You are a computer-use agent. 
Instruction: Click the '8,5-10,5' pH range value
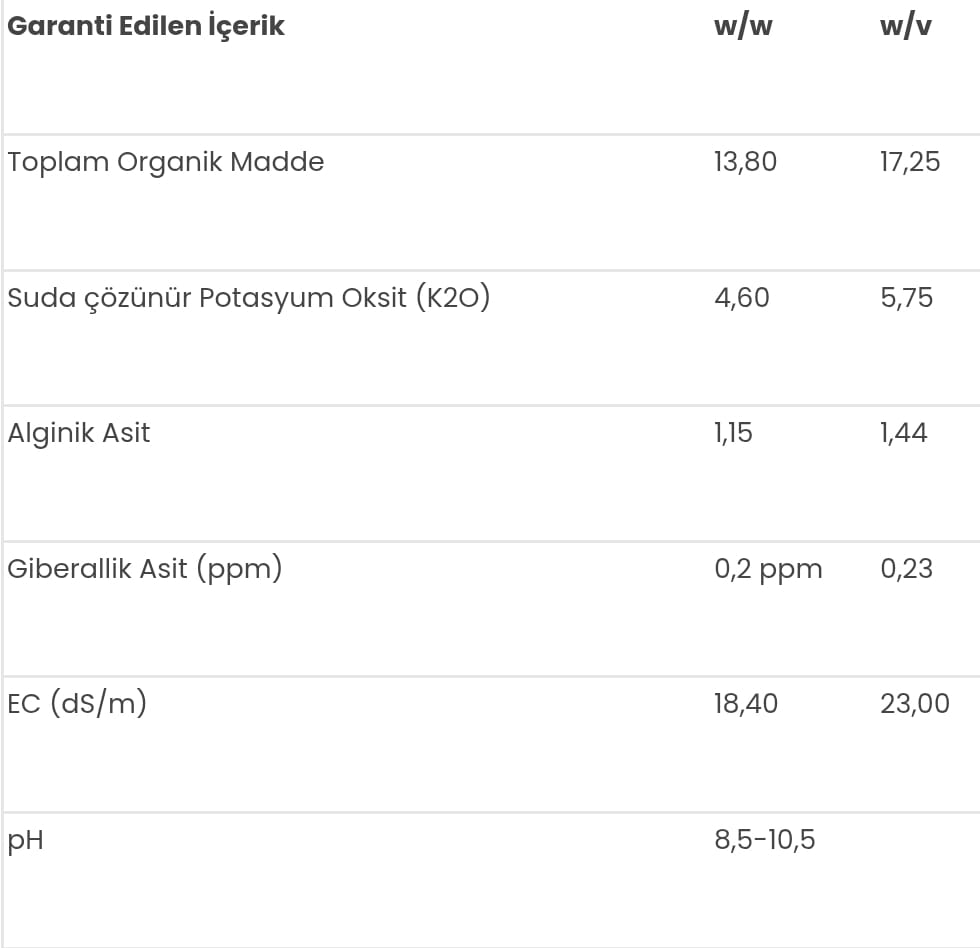pos(765,840)
